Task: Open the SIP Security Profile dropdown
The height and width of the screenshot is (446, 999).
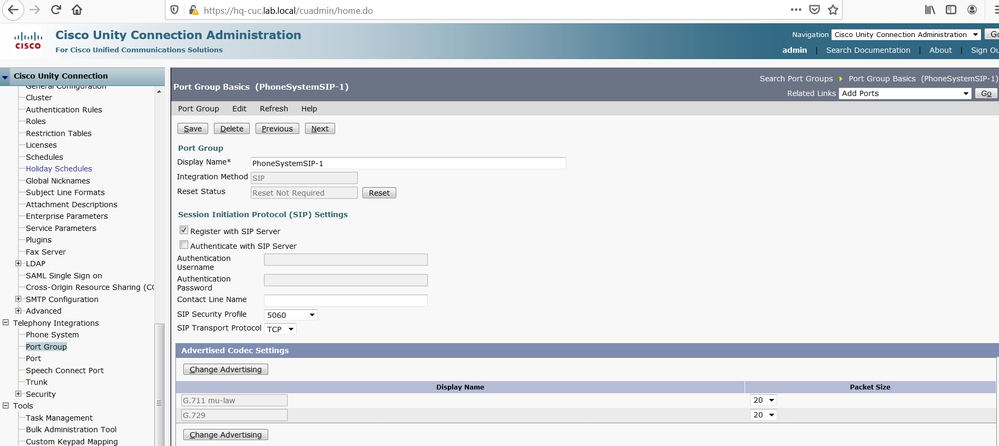Action: (291, 315)
